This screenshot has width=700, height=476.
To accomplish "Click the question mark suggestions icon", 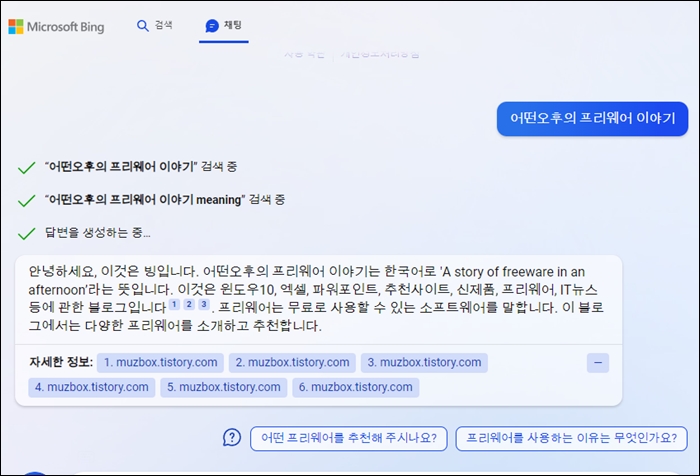I will click(232, 438).
